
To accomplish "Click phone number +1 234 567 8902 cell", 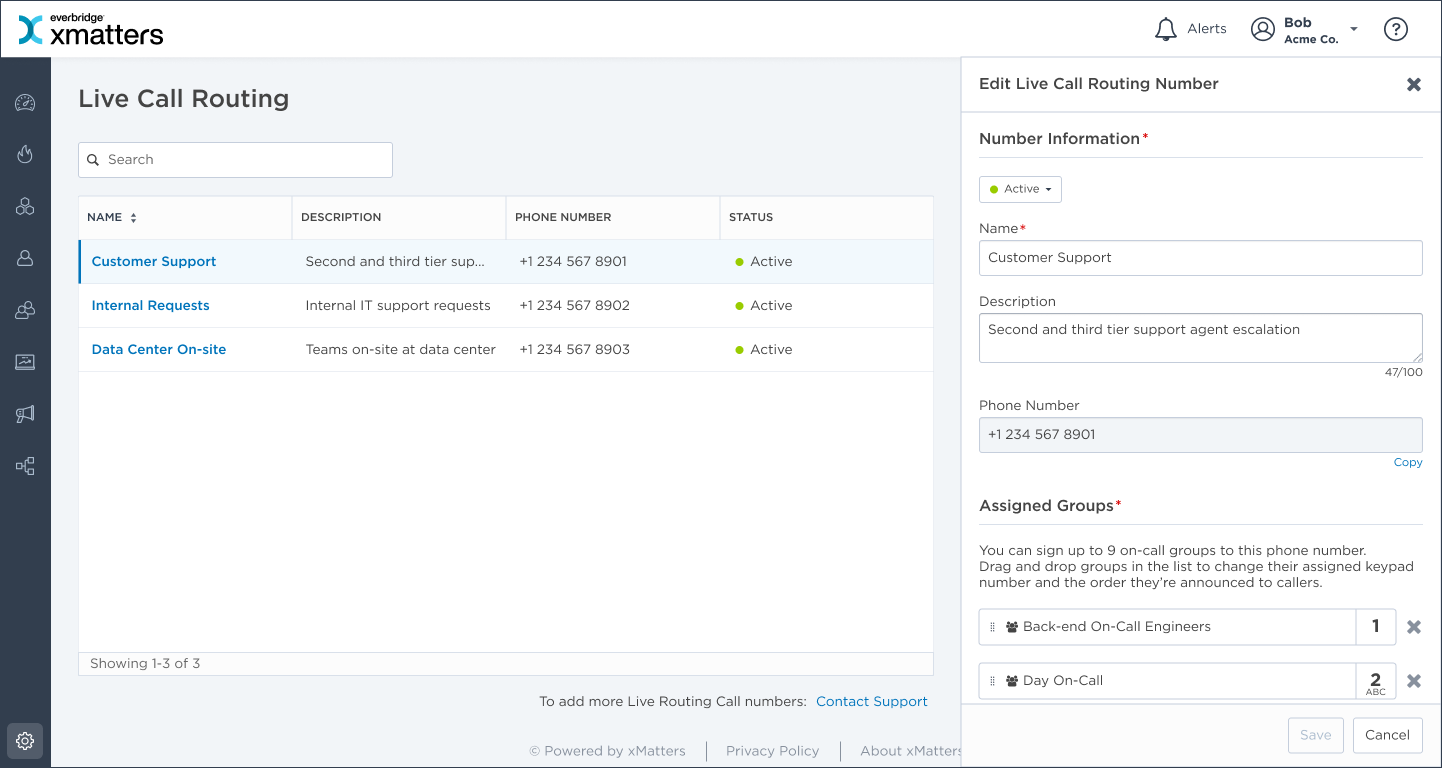I will pos(574,305).
